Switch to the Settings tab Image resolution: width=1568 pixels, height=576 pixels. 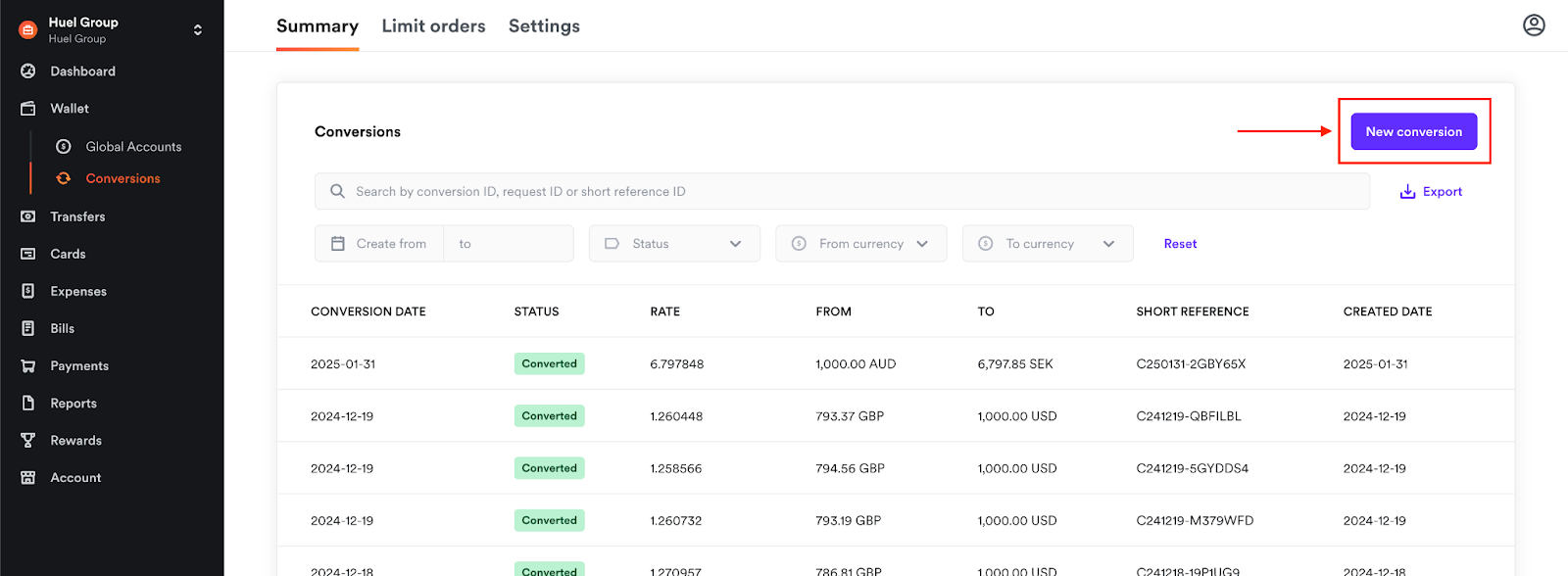click(x=544, y=26)
